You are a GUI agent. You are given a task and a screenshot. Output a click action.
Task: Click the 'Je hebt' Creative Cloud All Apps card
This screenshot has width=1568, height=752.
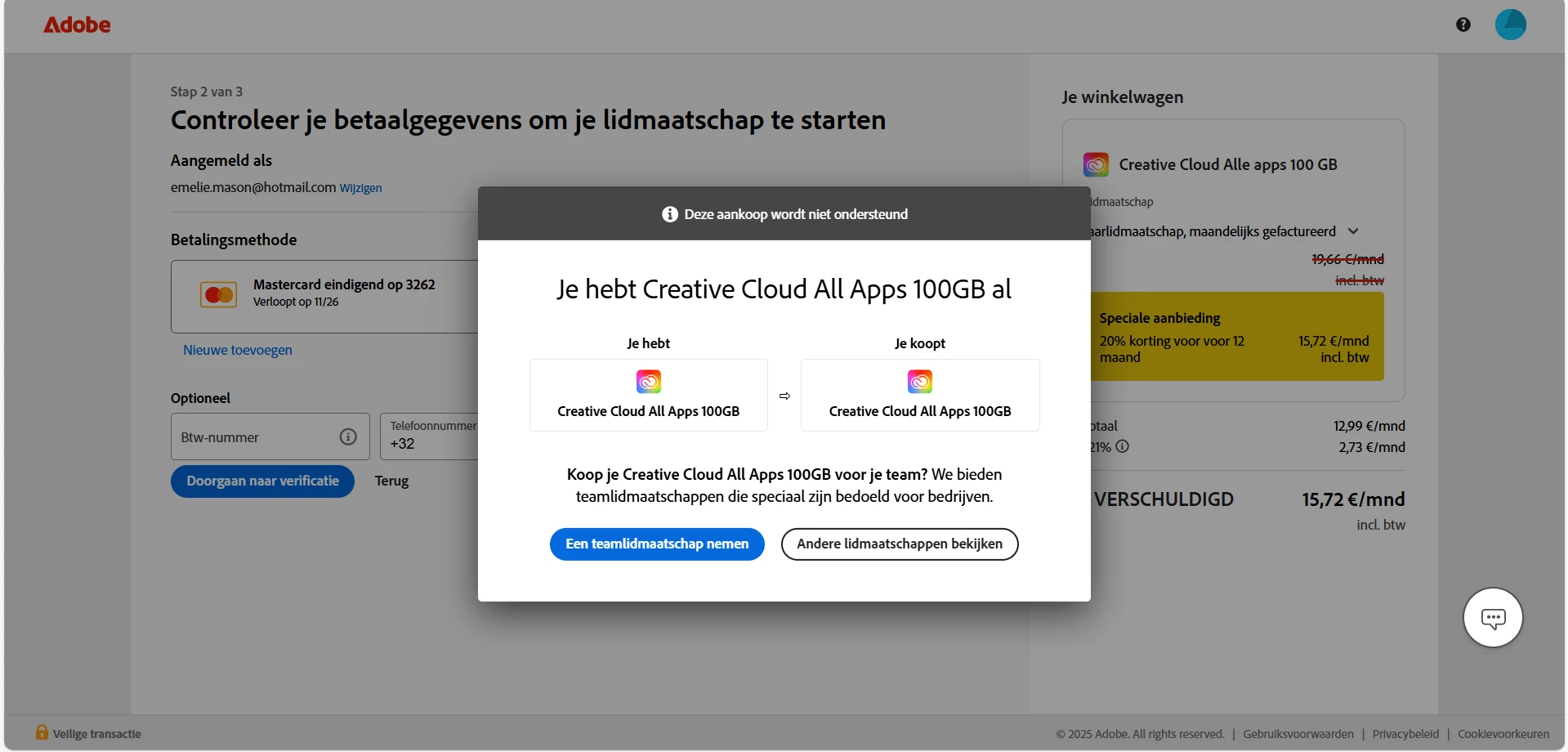(x=649, y=395)
